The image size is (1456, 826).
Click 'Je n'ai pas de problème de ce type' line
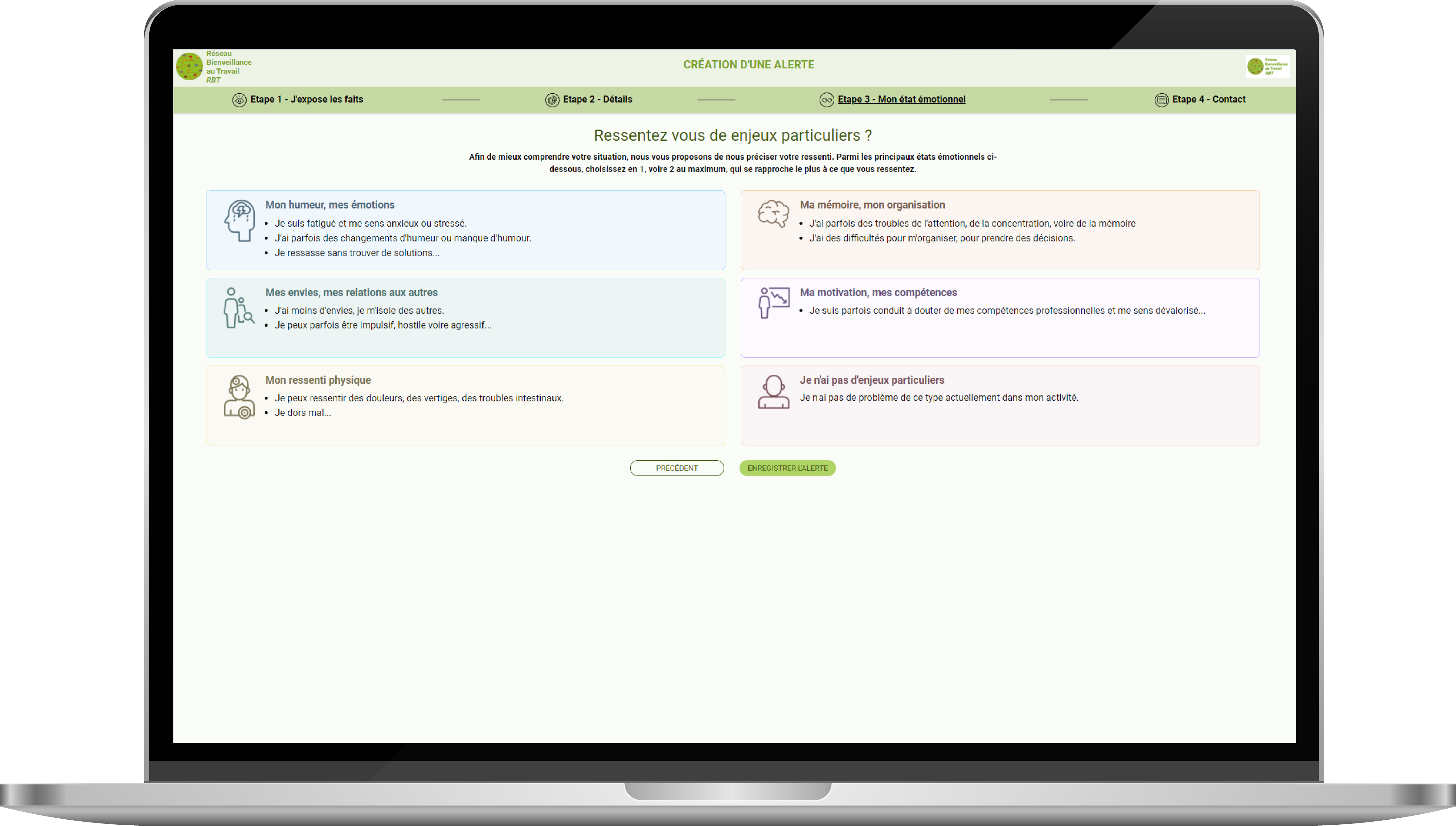click(938, 398)
